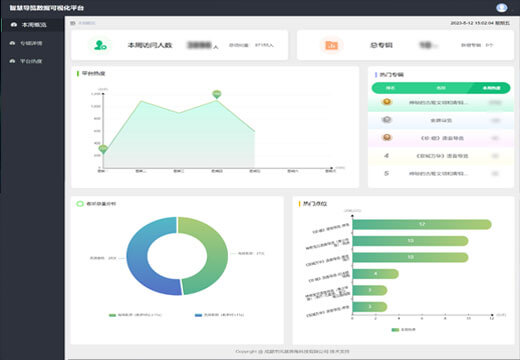Click the silver medal icon in second ranking row
This screenshot has height=360, width=520.
click(387, 119)
